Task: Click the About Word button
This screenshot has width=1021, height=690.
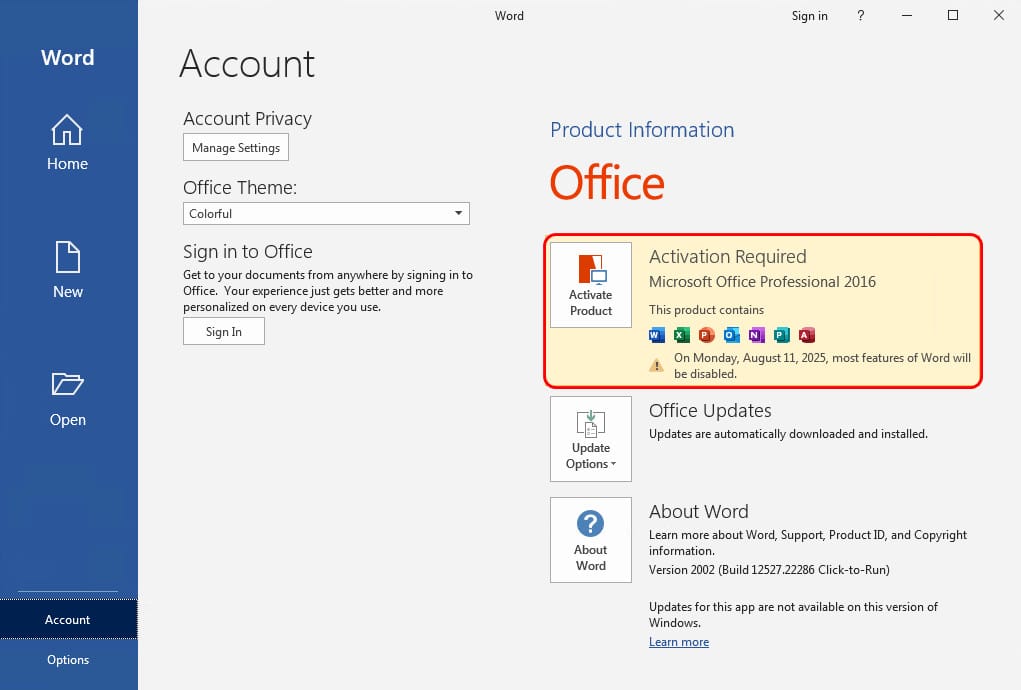Action: coord(591,540)
